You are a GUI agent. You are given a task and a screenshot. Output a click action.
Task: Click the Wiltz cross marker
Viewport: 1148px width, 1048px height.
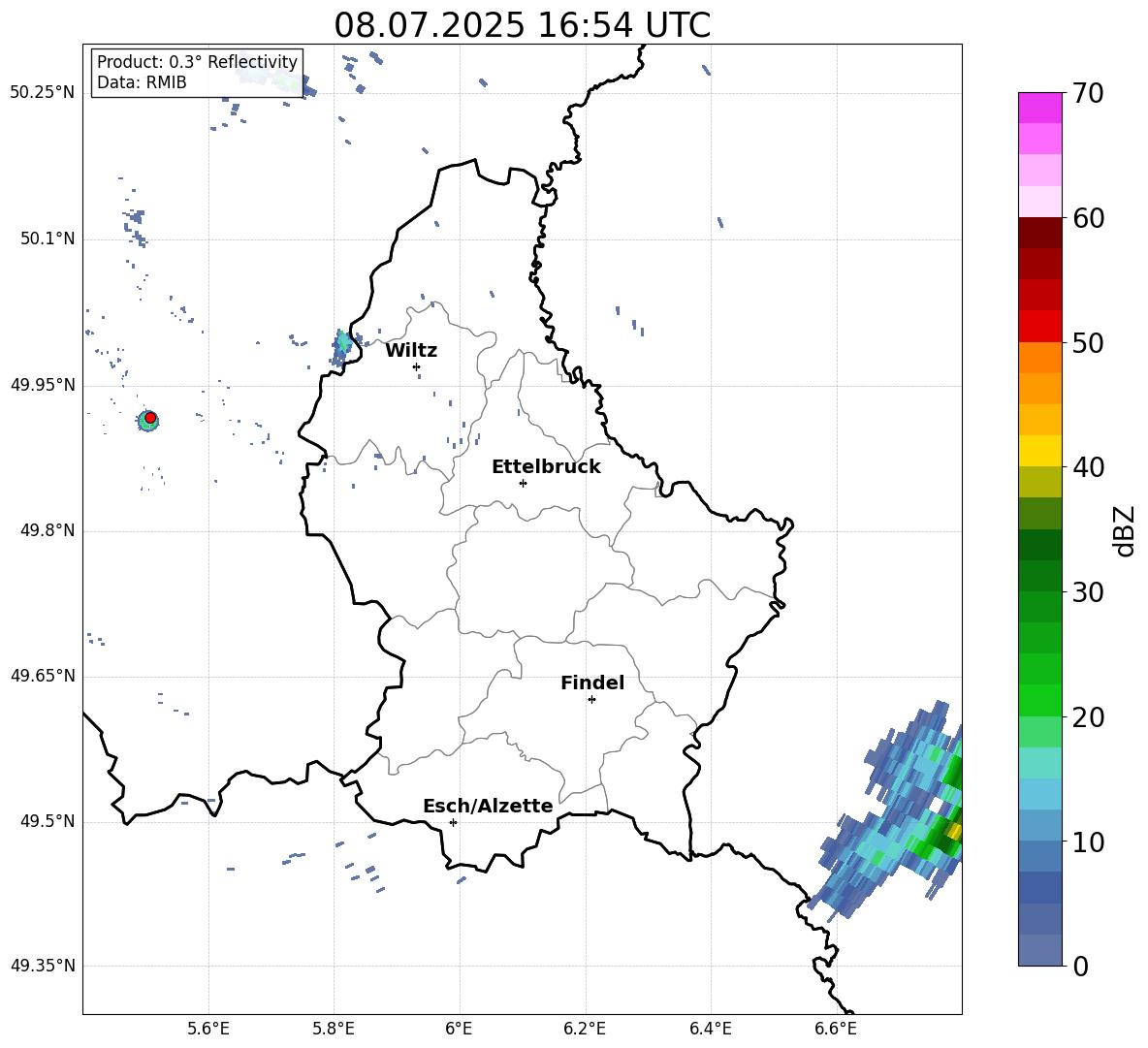click(x=417, y=366)
